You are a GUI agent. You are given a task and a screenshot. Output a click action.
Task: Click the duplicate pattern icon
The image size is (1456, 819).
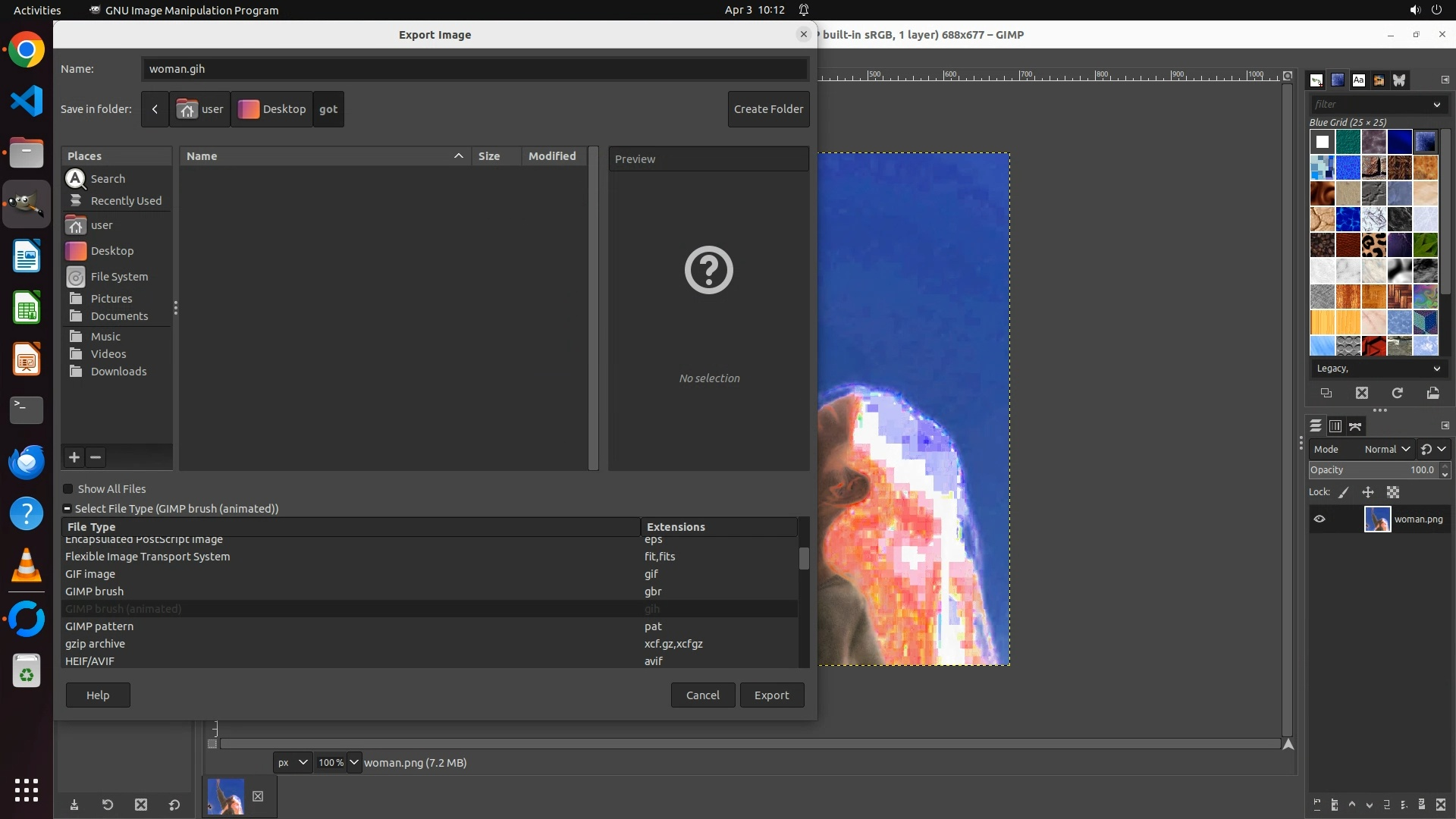click(1326, 393)
